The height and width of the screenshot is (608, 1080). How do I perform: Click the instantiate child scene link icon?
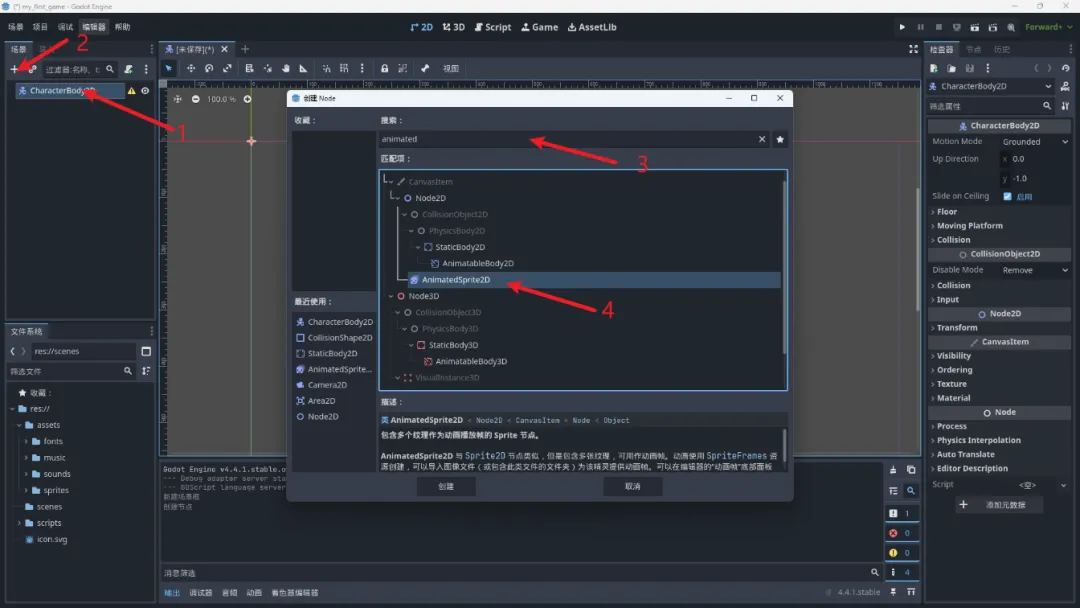point(32,69)
